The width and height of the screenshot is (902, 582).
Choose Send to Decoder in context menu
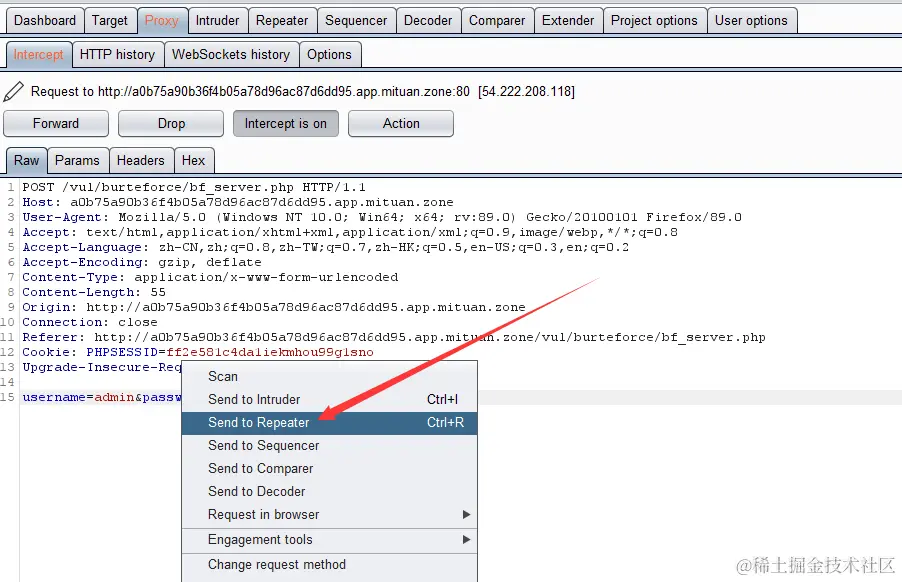coord(330,492)
